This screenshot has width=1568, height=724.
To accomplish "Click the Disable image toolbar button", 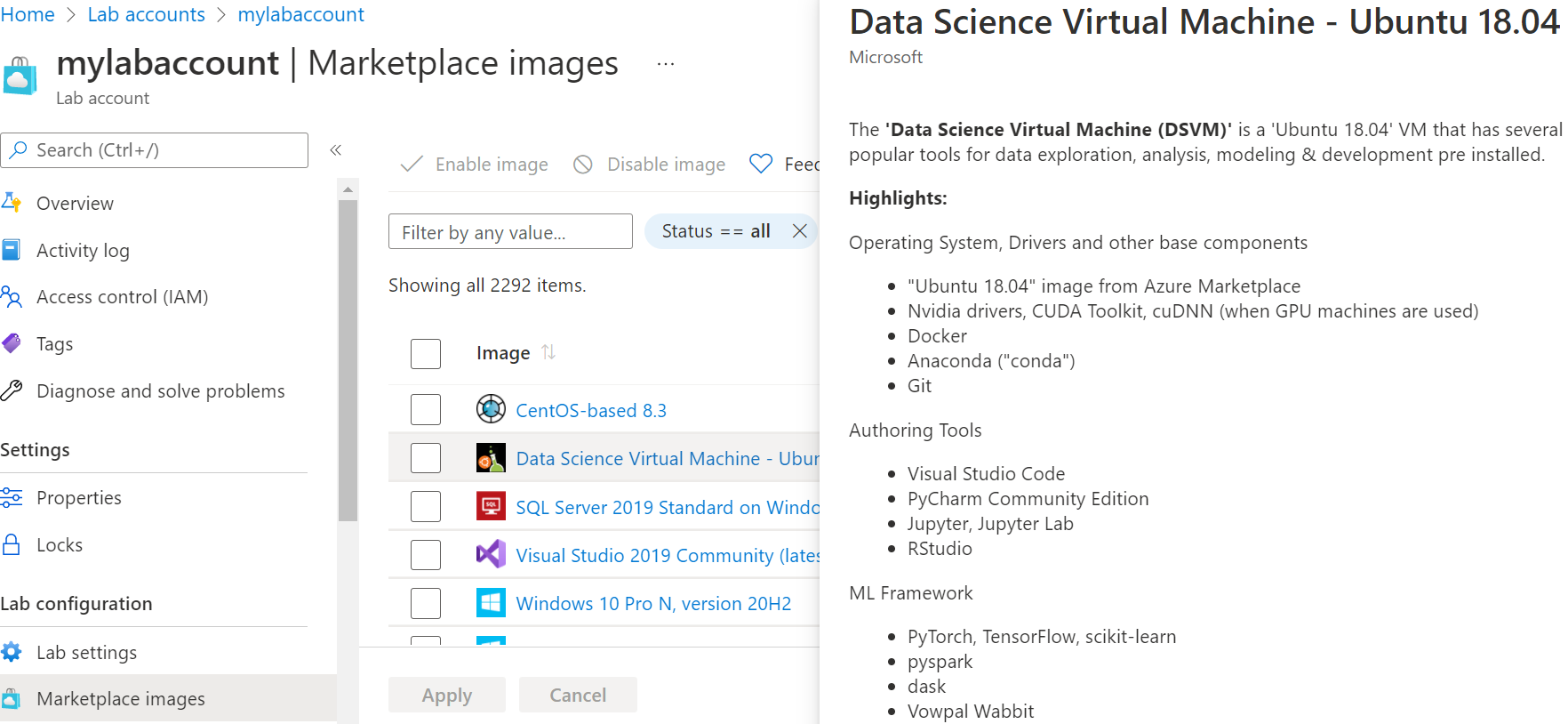I will tap(650, 164).
